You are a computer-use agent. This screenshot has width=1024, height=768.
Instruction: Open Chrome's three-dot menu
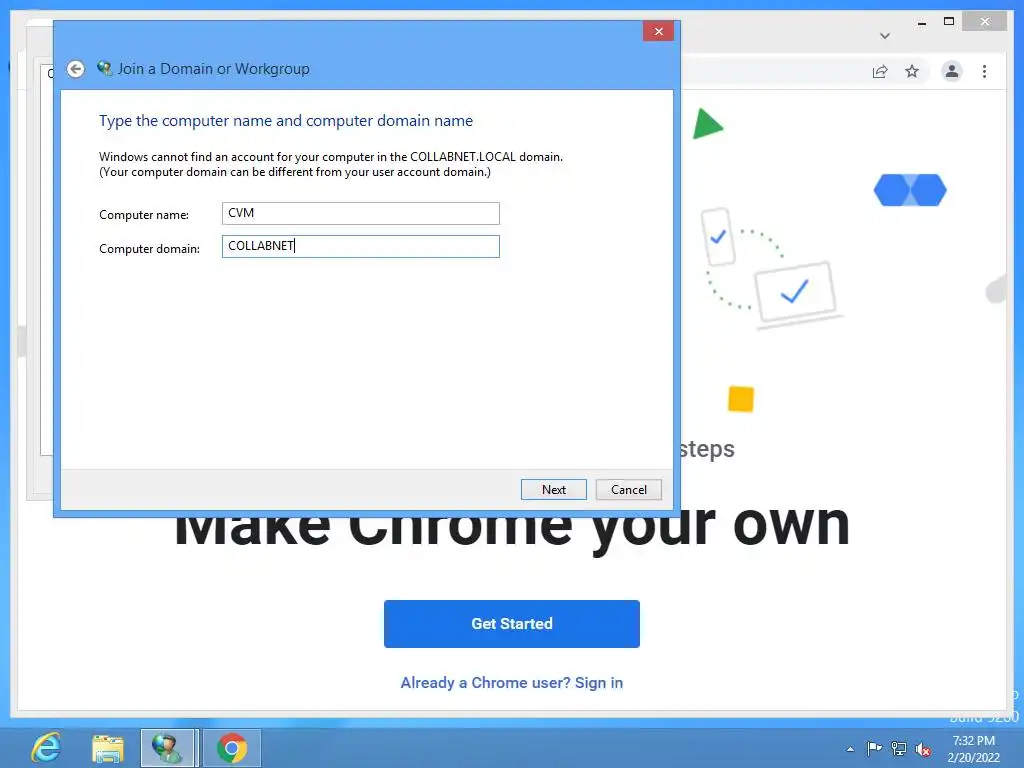pyautogui.click(x=984, y=71)
